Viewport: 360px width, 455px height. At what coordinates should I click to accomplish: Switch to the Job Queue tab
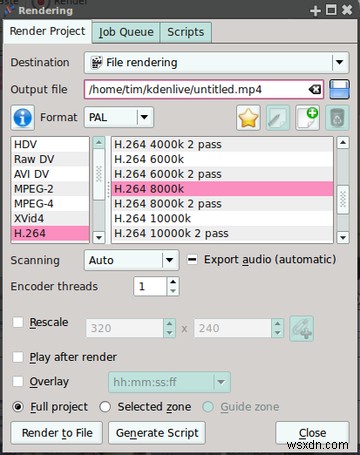click(x=126, y=32)
